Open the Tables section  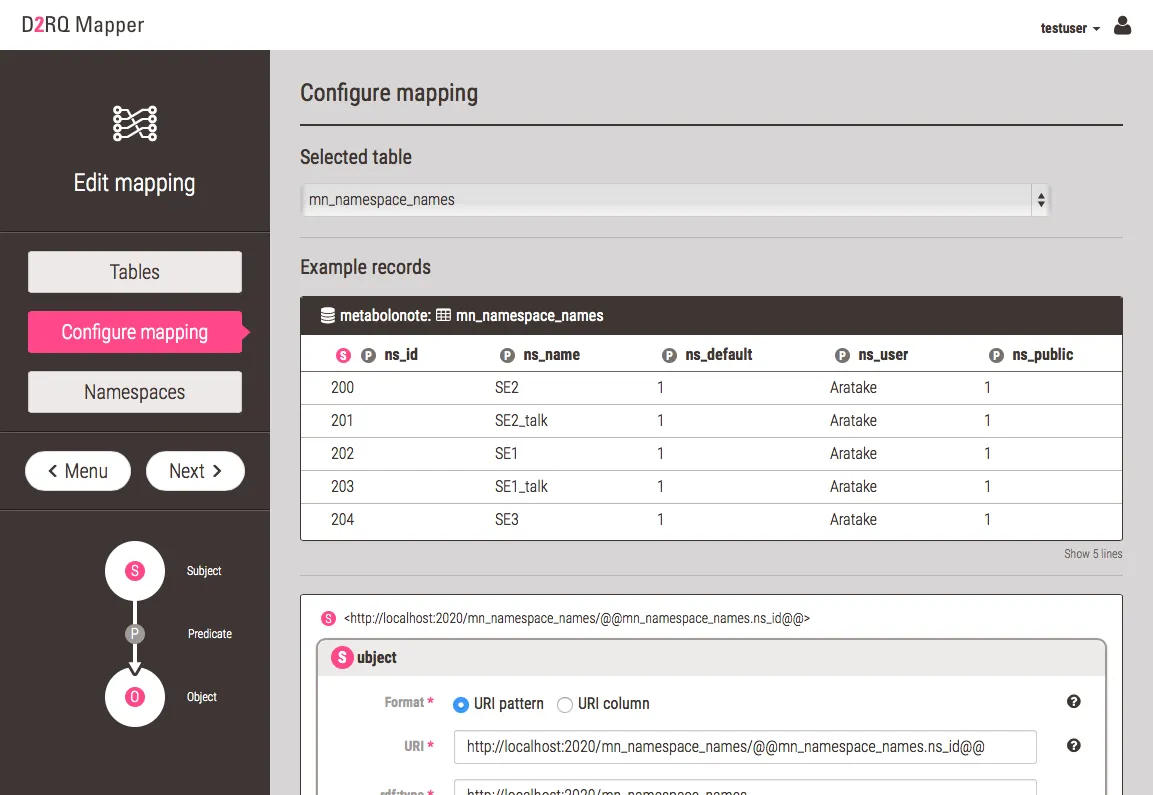(x=135, y=272)
